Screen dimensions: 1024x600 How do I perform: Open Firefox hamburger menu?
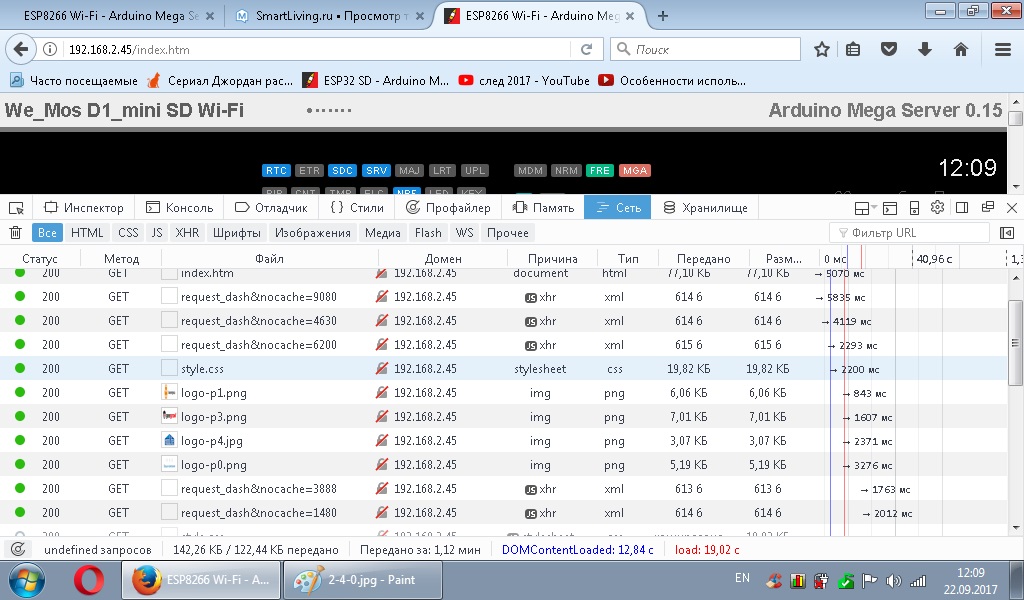click(1002, 49)
